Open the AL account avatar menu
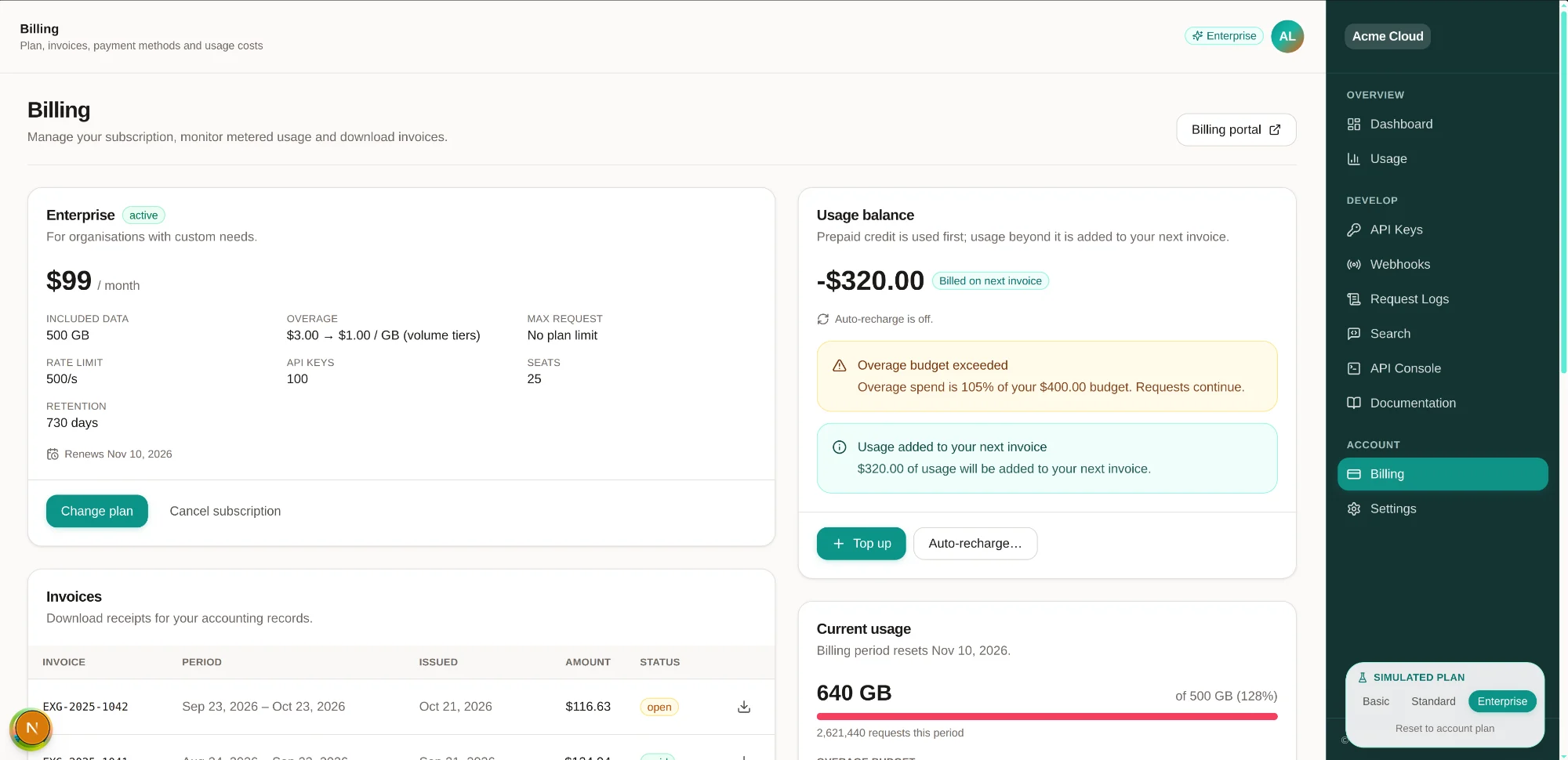This screenshot has height=760, width=1568. click(1287, 36)
